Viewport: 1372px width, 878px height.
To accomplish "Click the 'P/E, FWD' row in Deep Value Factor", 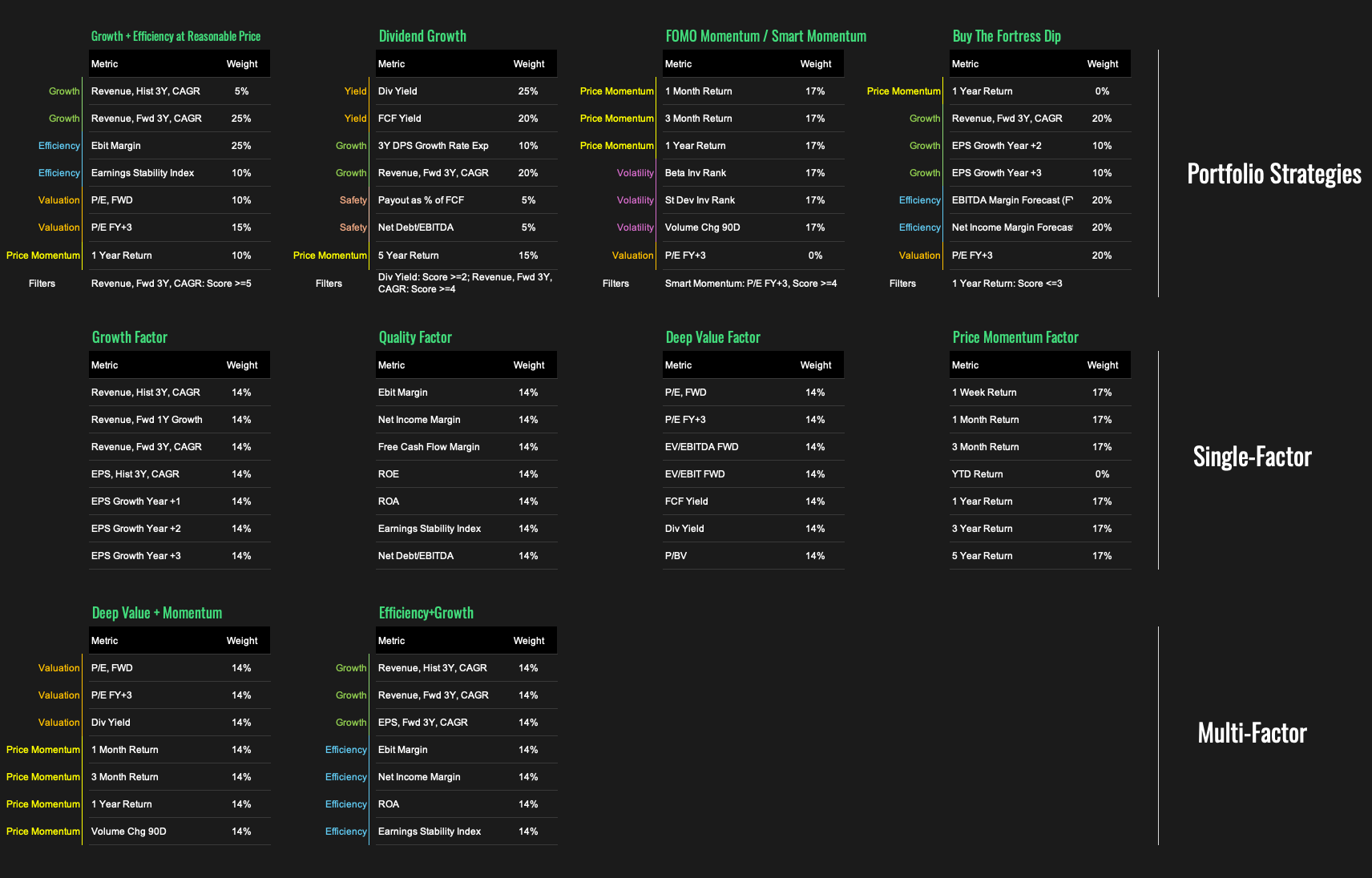I will point(753,393).
